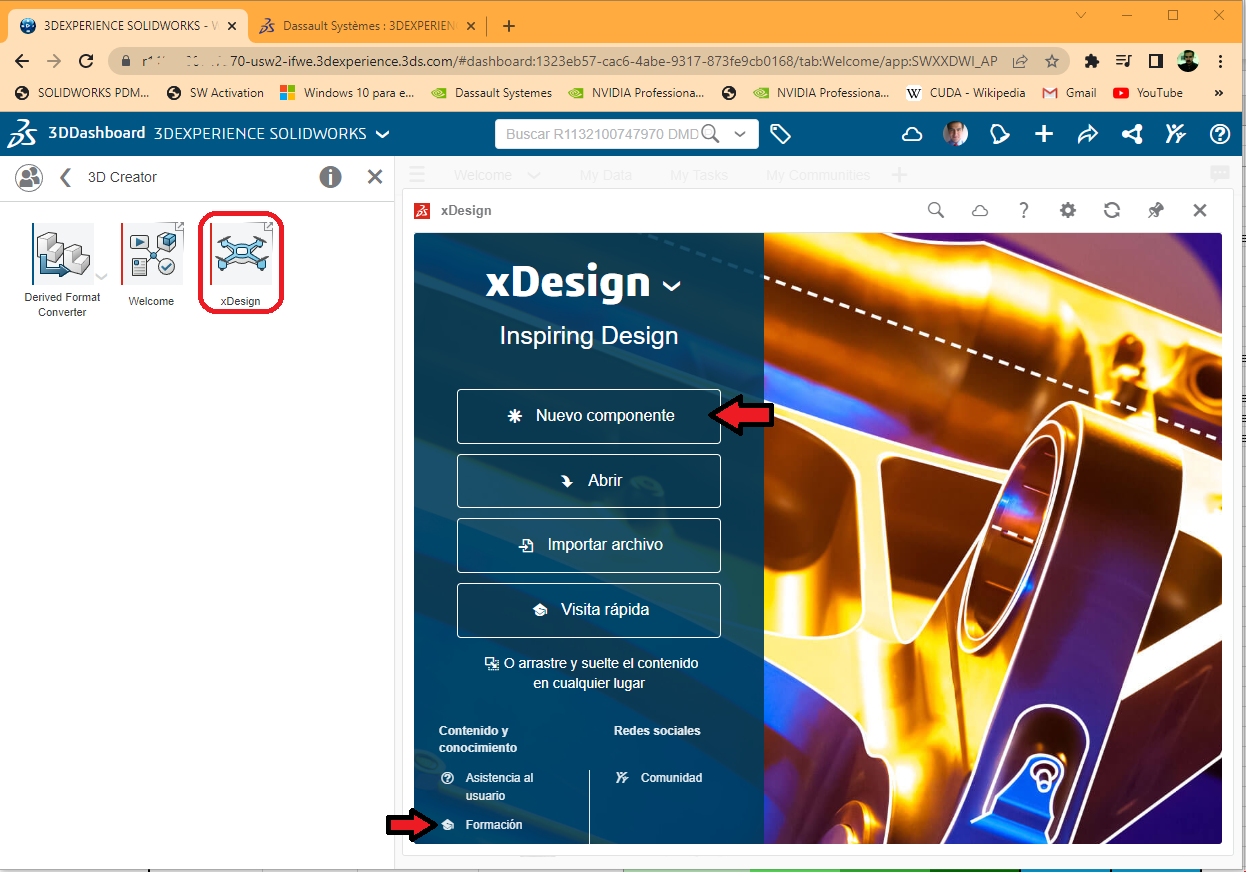The width and height of the screenshot is (1246, 872).
Task: Open the chat bubble icon beside the dashboard tabs
Action: (1220, 174)
